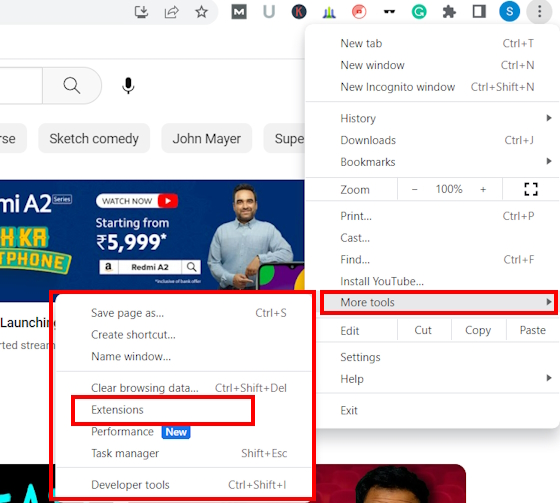Click Cut in the Edit row
The image size is (560, 503).
(423, 330)
